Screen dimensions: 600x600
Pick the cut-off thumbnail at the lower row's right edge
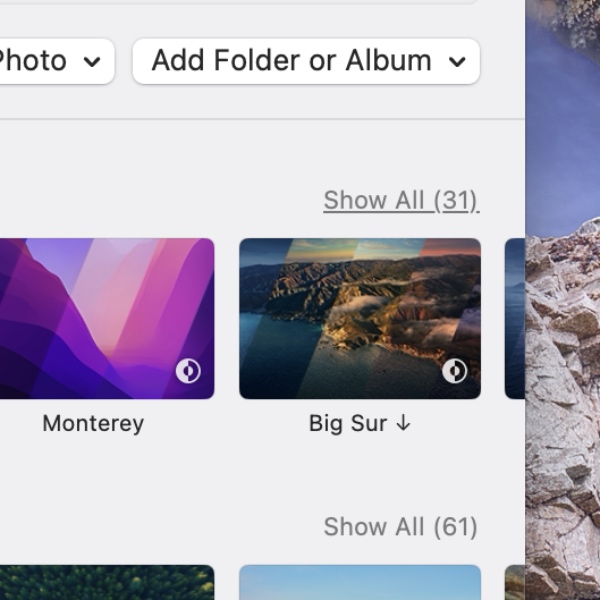pos(514,582)
